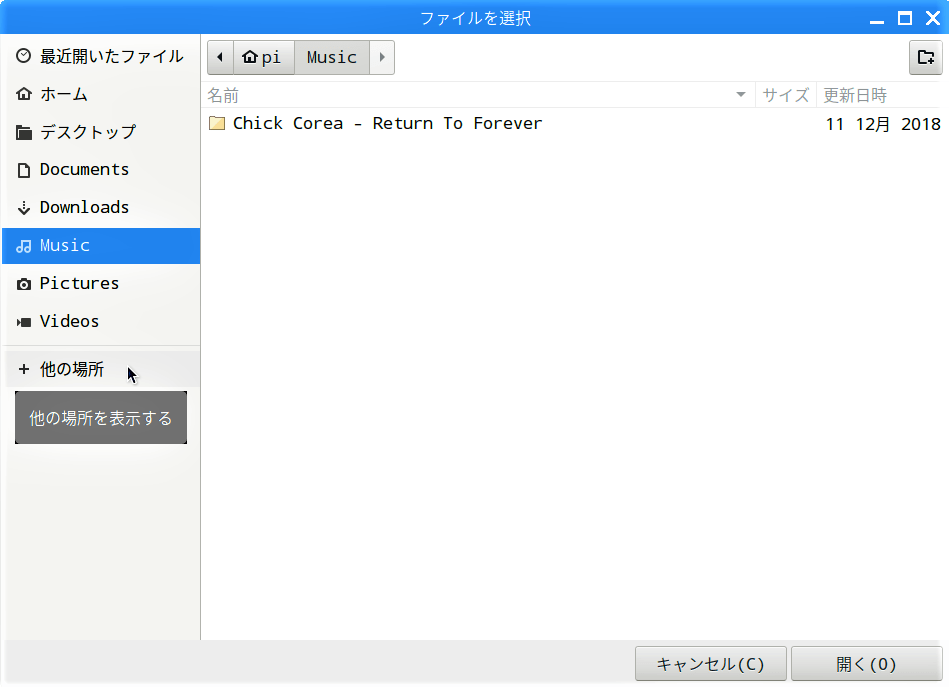Image resolution: width=949 pixels, height=687 pixels.
Task: Click the Videos camcorder icon
Action: pos(24,322)
